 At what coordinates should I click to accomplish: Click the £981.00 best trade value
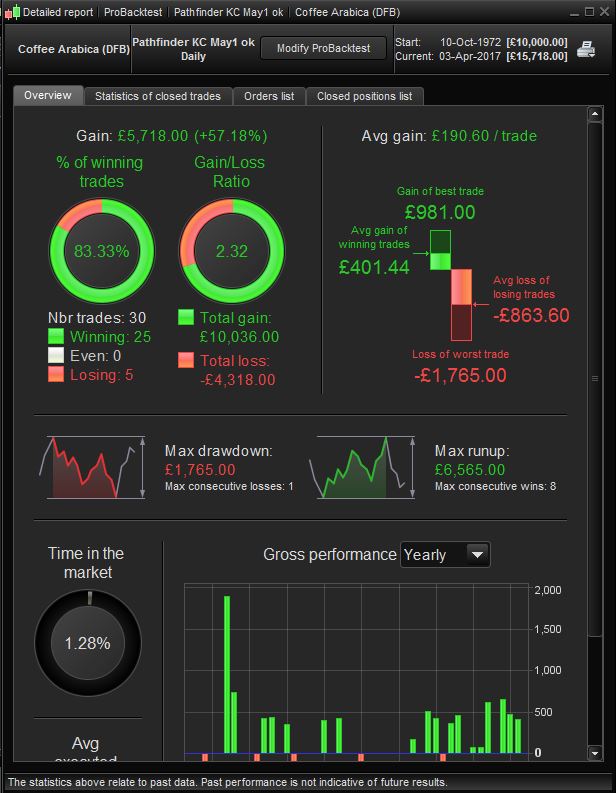(x=440, y=212)
